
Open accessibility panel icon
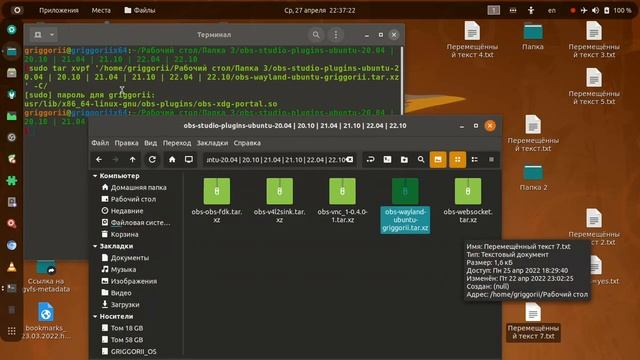pos(531,10)
